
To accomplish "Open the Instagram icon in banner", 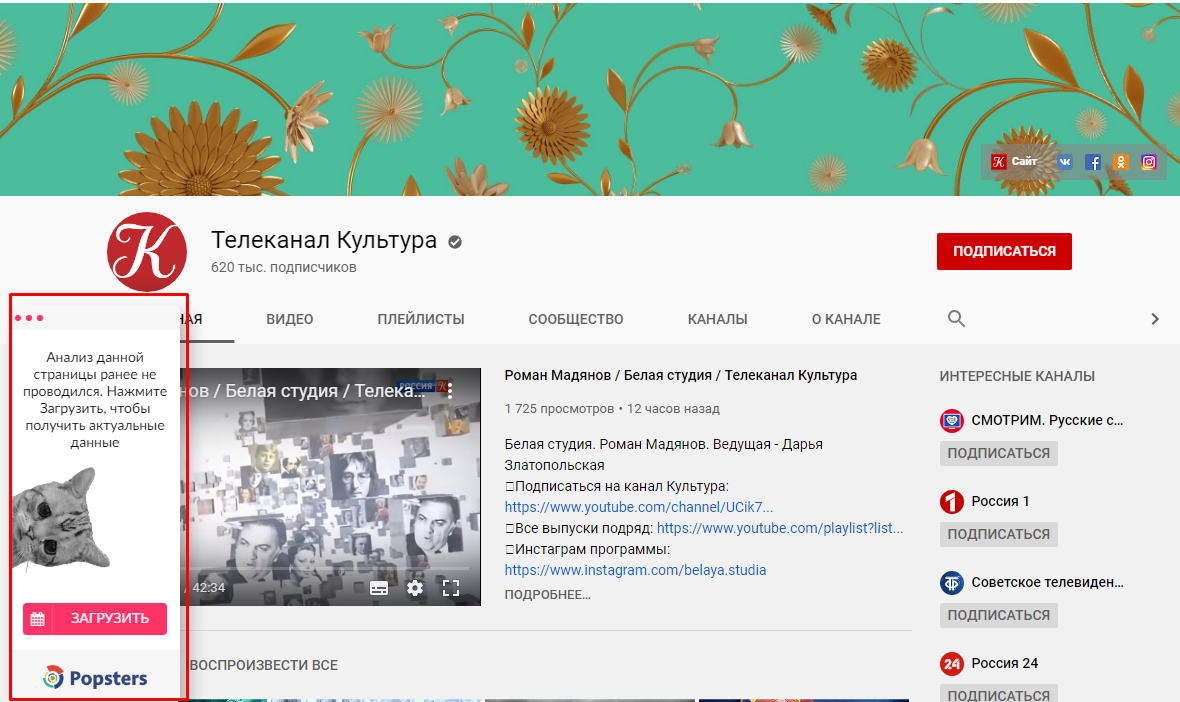I will click(x=1149, y=161).
